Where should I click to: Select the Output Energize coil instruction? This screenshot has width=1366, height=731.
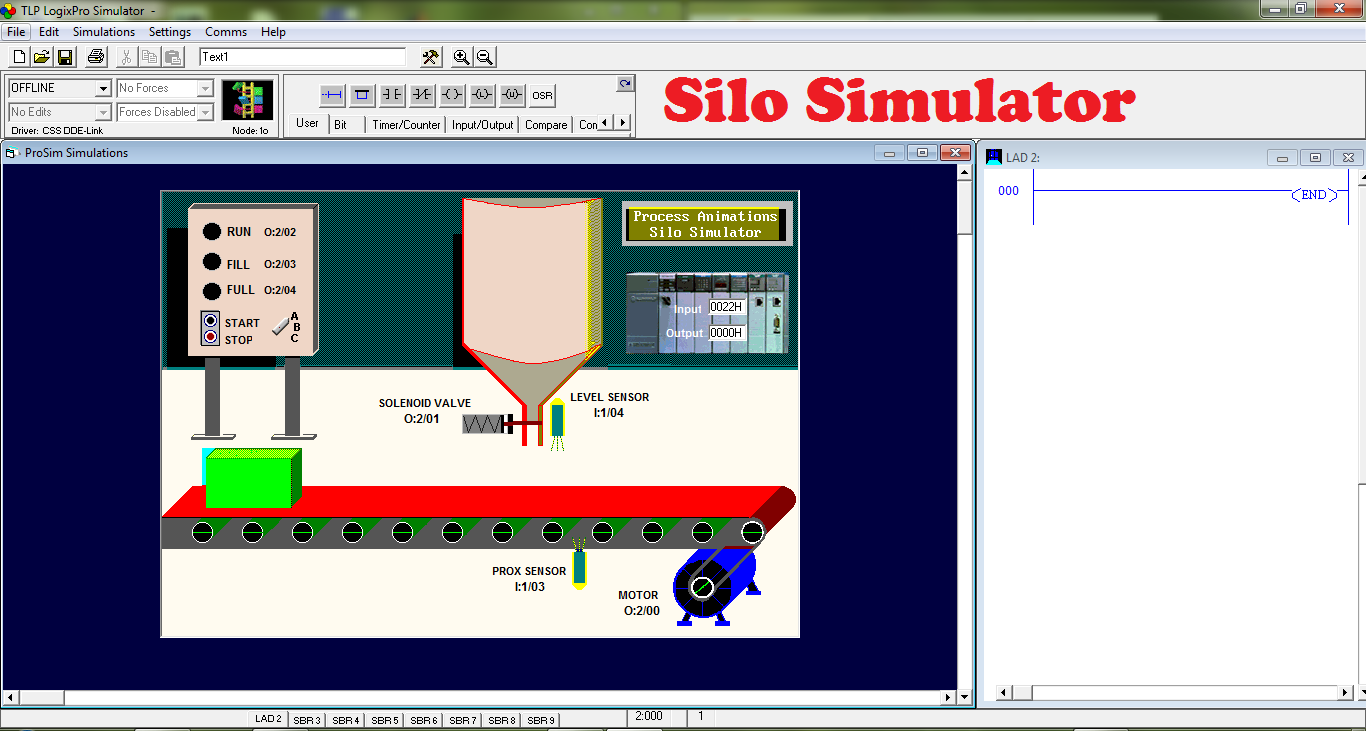point(451,94)
